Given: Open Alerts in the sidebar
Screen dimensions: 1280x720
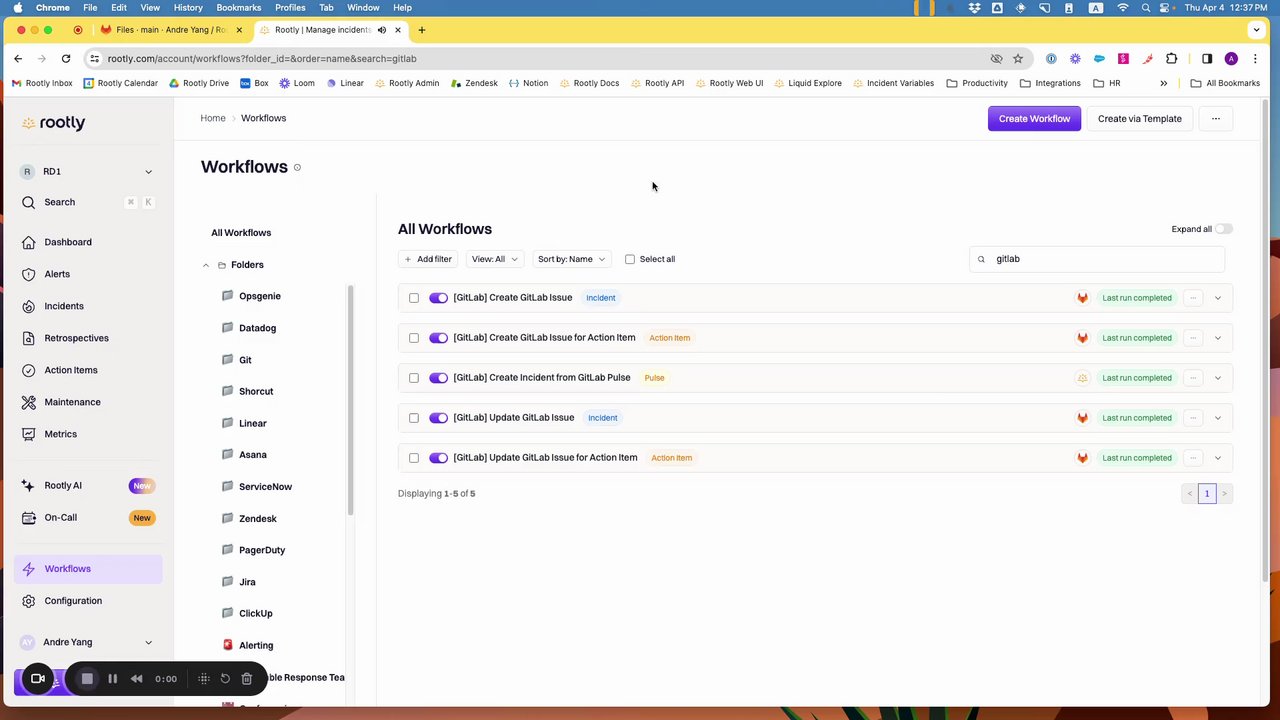Looking at the screenshot, I should coord(57,274).
